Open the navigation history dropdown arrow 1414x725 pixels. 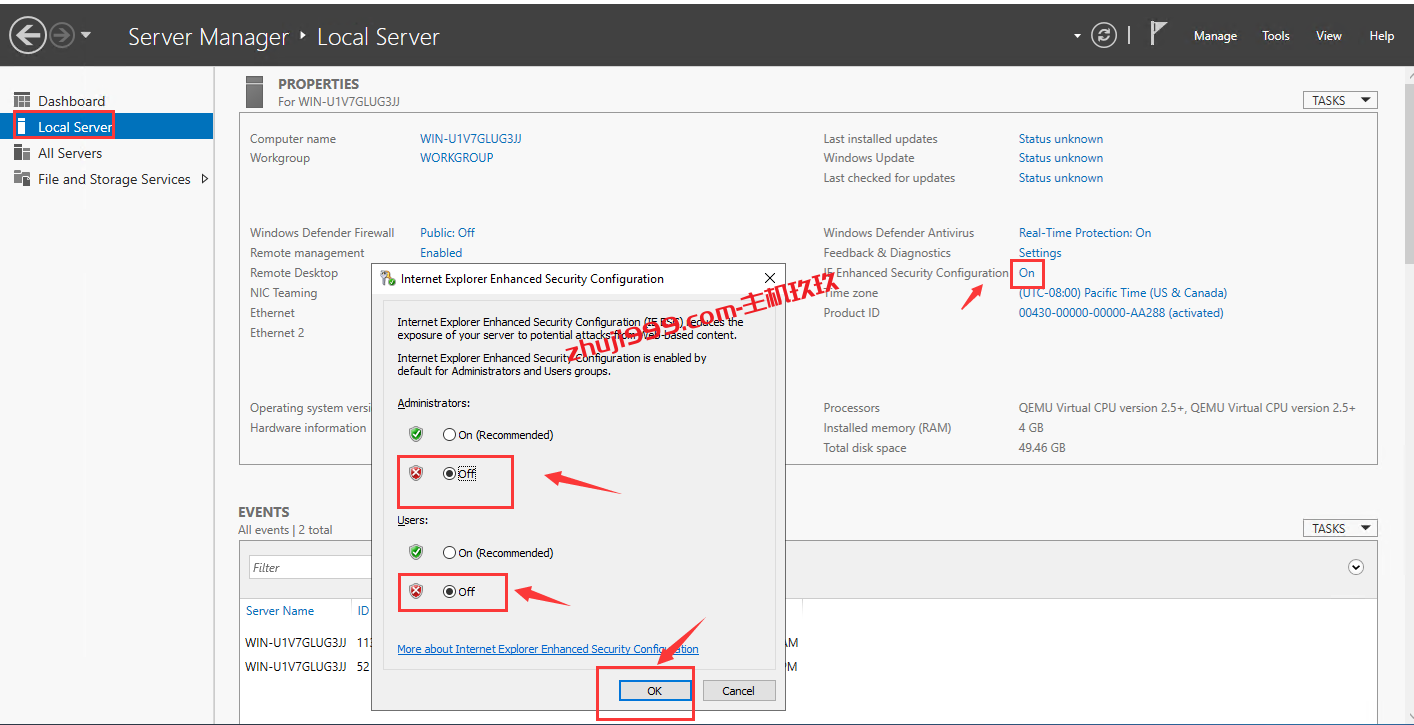click(x=86, y=35)
